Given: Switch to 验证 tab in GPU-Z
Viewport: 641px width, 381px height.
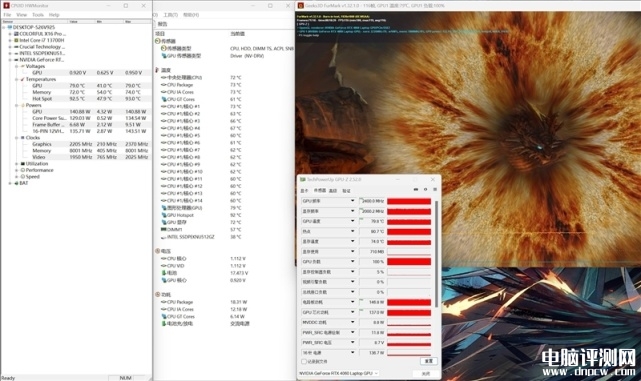Looking at the screenshot, I should pyautogui.click(x=346, y=191).
